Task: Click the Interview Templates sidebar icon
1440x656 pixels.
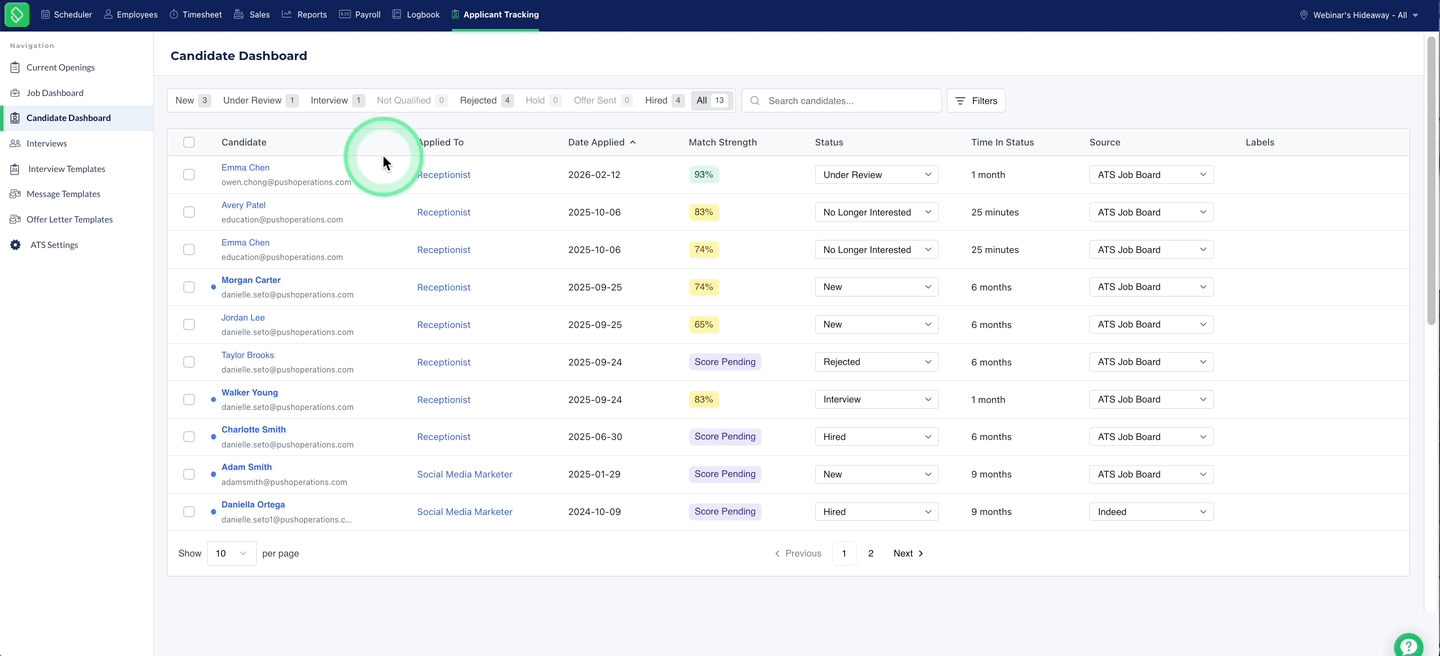Action: click(15, 169)
